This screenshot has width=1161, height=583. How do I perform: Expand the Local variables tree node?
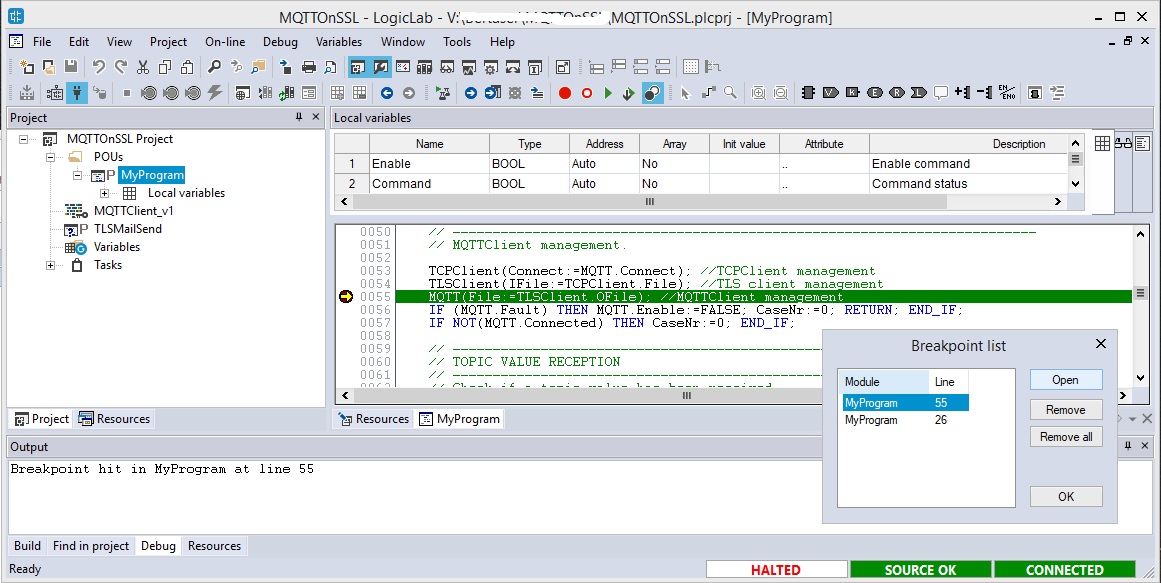[104, 193]
